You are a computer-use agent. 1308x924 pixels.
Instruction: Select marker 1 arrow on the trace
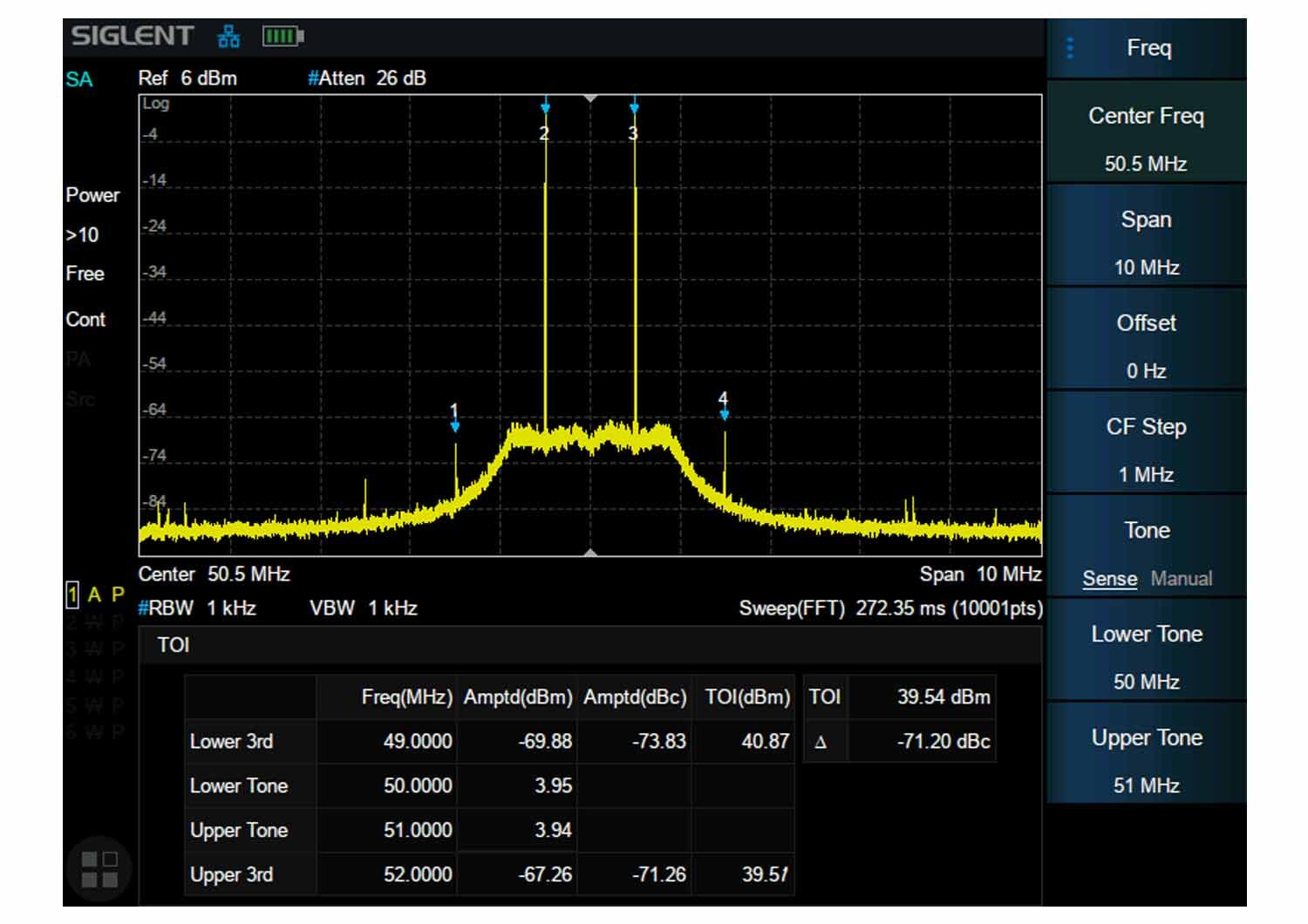point(454,418)
